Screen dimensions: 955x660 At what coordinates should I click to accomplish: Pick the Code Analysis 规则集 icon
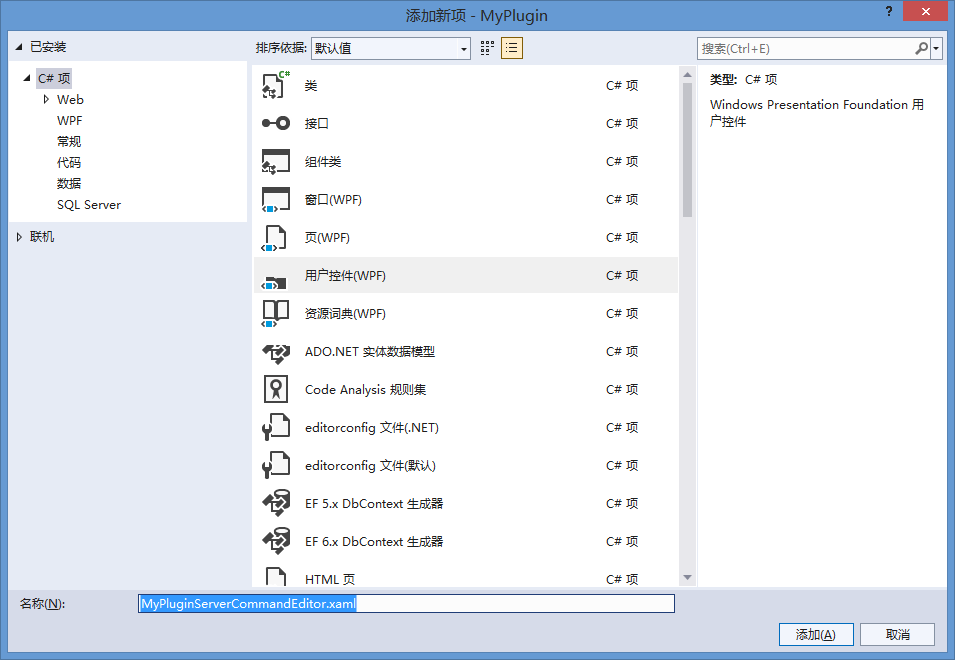point(276,389)
